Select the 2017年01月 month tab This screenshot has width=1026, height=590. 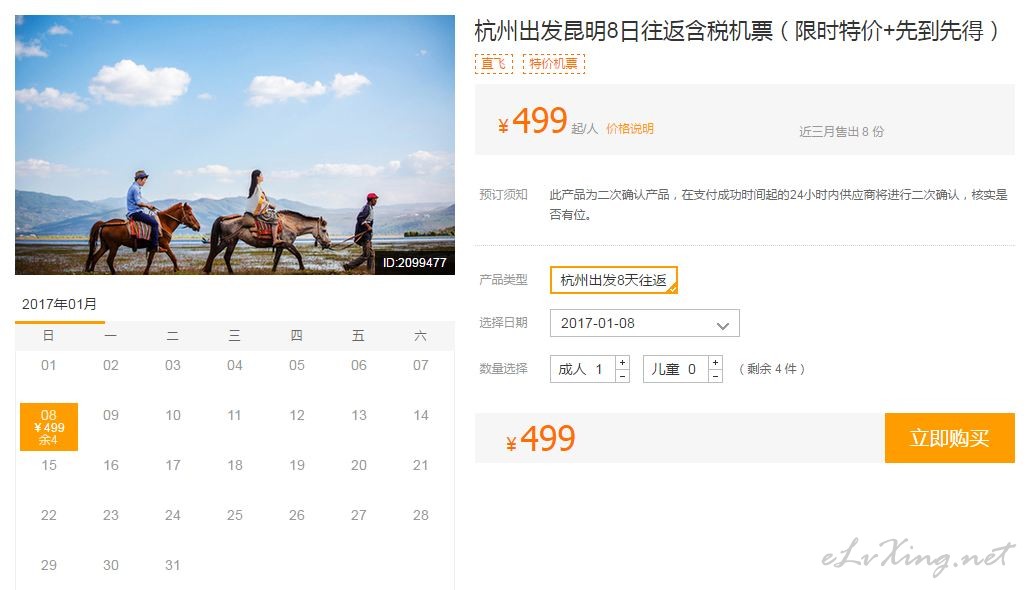[60, 304]
